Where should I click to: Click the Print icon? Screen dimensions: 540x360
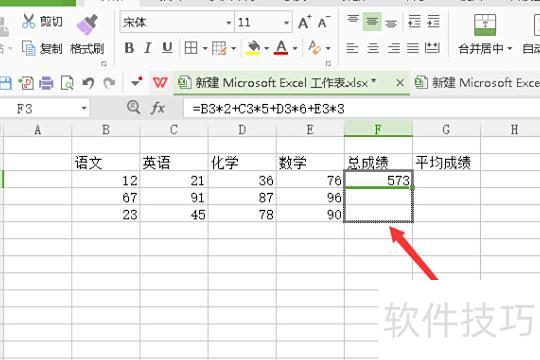coord(46,83)
